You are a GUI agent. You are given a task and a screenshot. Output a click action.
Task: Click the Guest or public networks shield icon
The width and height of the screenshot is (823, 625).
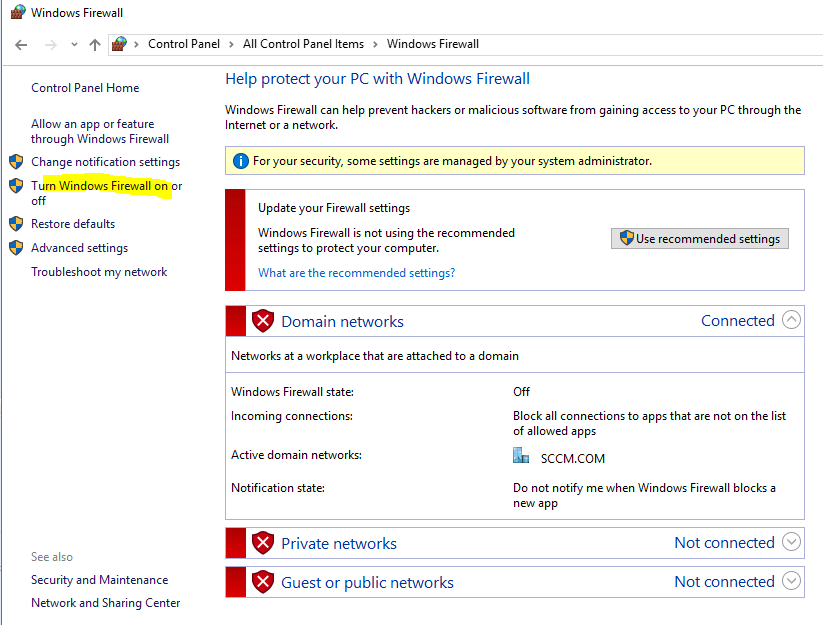tap(263, 581)
